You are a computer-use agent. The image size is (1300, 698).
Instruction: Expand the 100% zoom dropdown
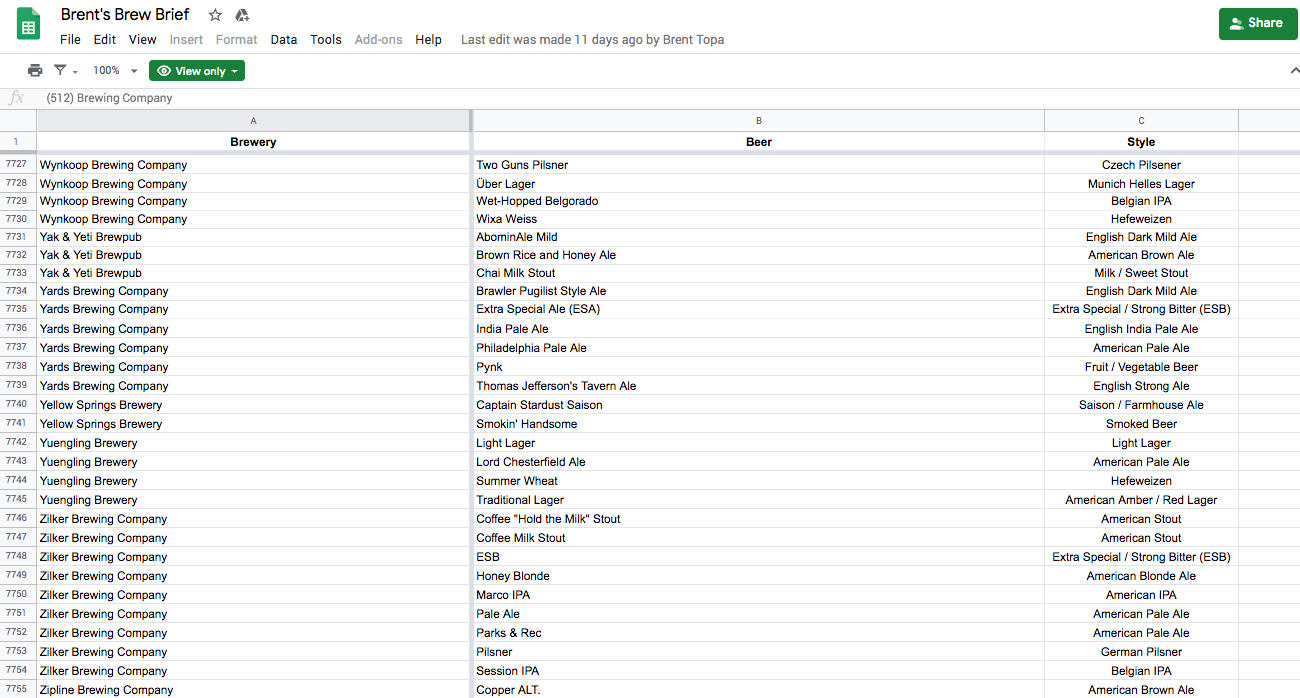(x=115, y=71)
